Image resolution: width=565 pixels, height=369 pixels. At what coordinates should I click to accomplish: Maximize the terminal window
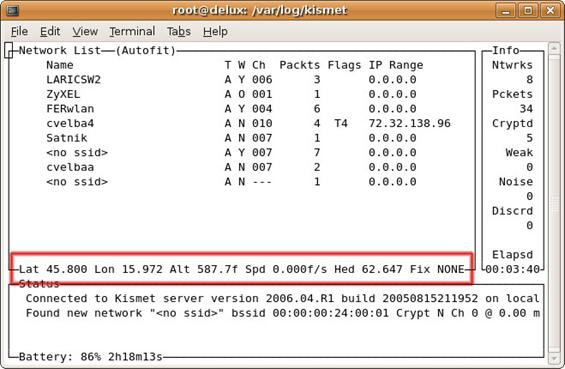coord(528,10)
